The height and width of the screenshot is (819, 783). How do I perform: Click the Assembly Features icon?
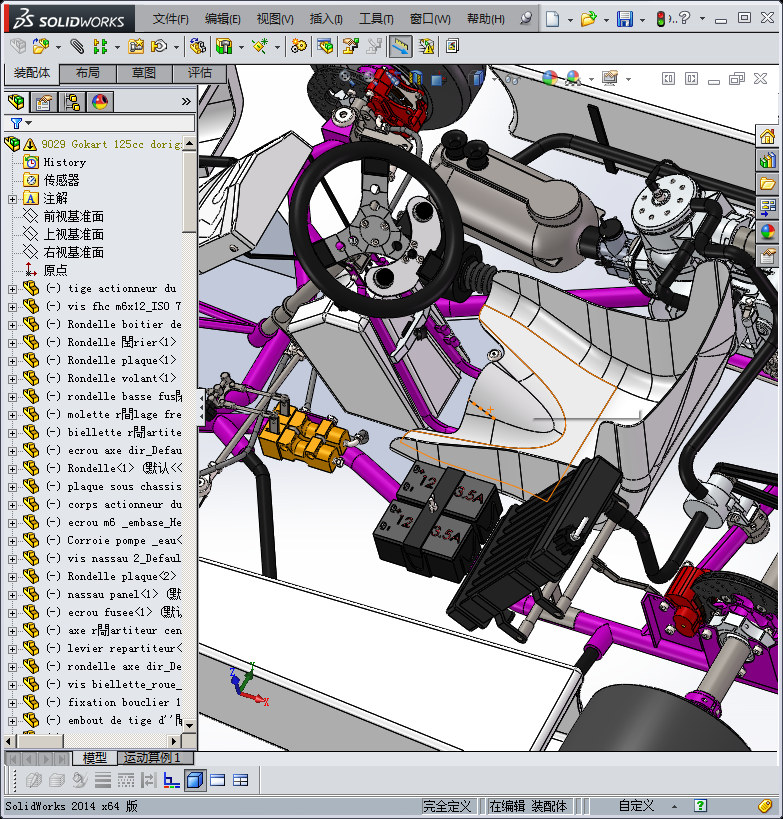coord(224,46)
